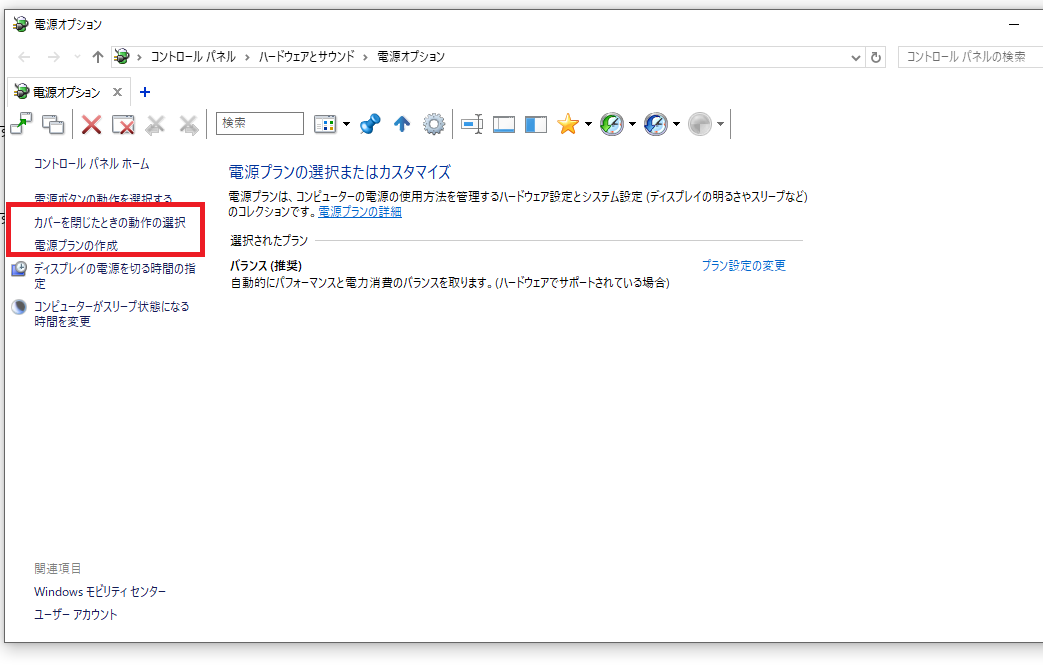
Task: Click the green-arrow recent history clock icon
Action: (x=611, y=124)
